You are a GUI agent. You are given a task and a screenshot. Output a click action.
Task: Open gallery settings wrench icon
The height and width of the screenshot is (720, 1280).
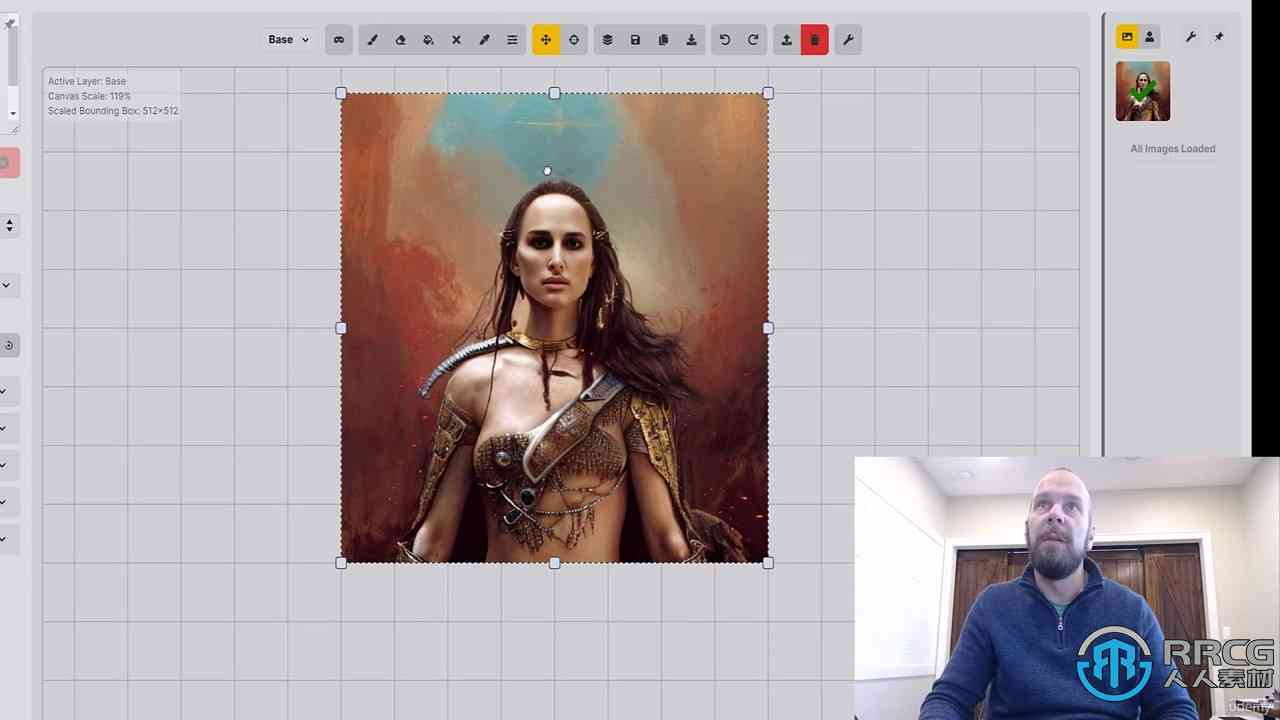click(x=1191, y=37)
